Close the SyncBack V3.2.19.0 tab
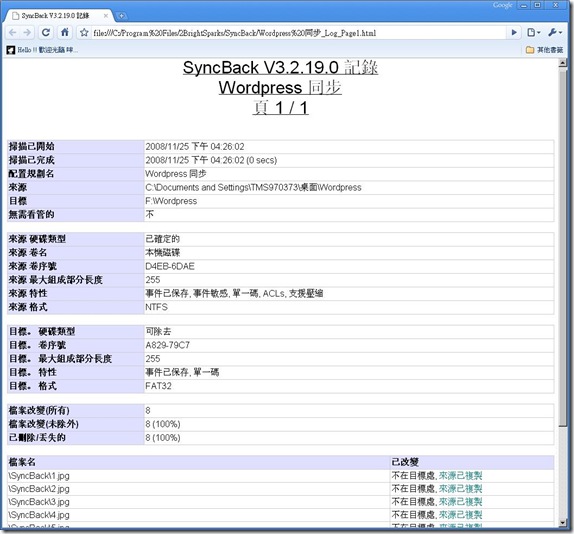The height and width of the screenshot is (534, 574). point(105,16)
